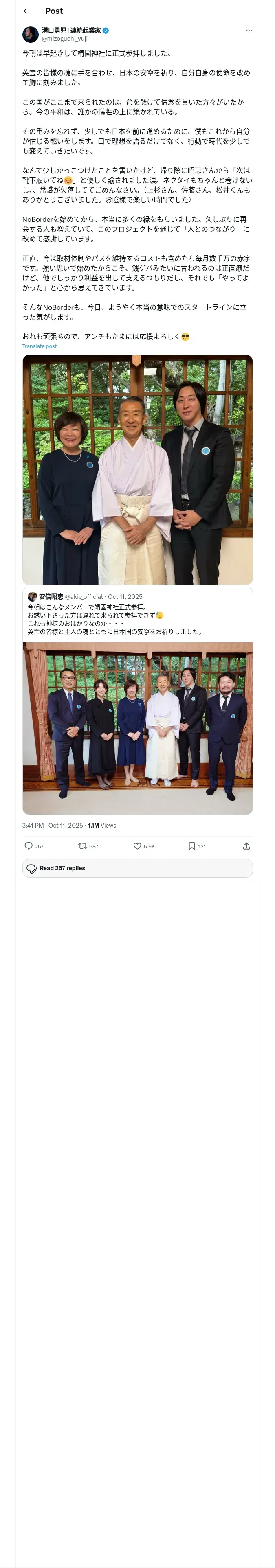Click the repost icon
Screen dimensions: 275x1568
83,845
